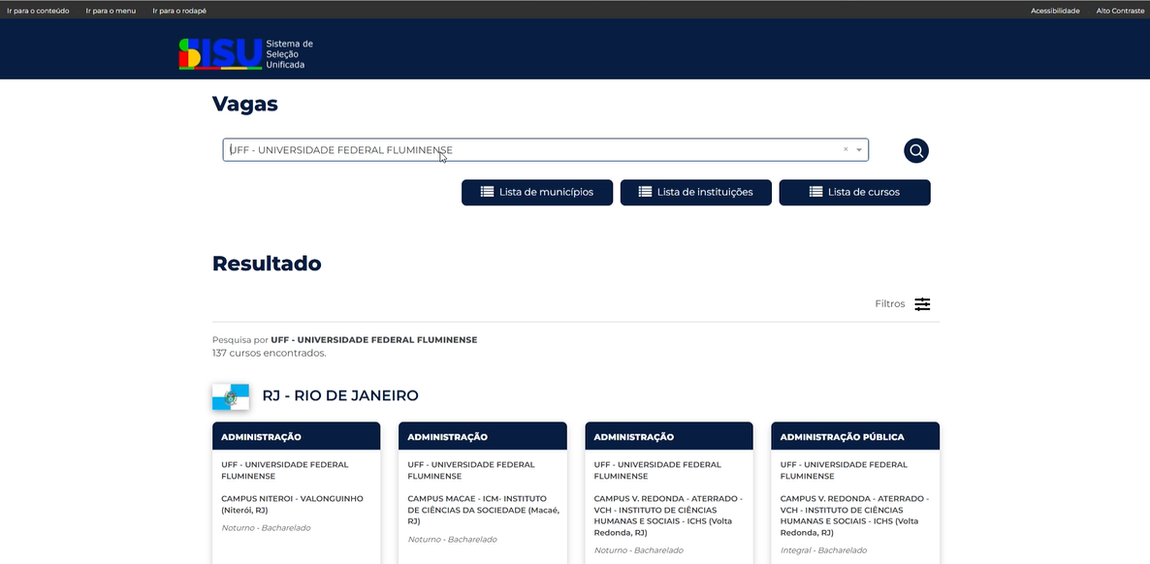
Task: Click the SISU logo in header
Action: tap(245, 54)
